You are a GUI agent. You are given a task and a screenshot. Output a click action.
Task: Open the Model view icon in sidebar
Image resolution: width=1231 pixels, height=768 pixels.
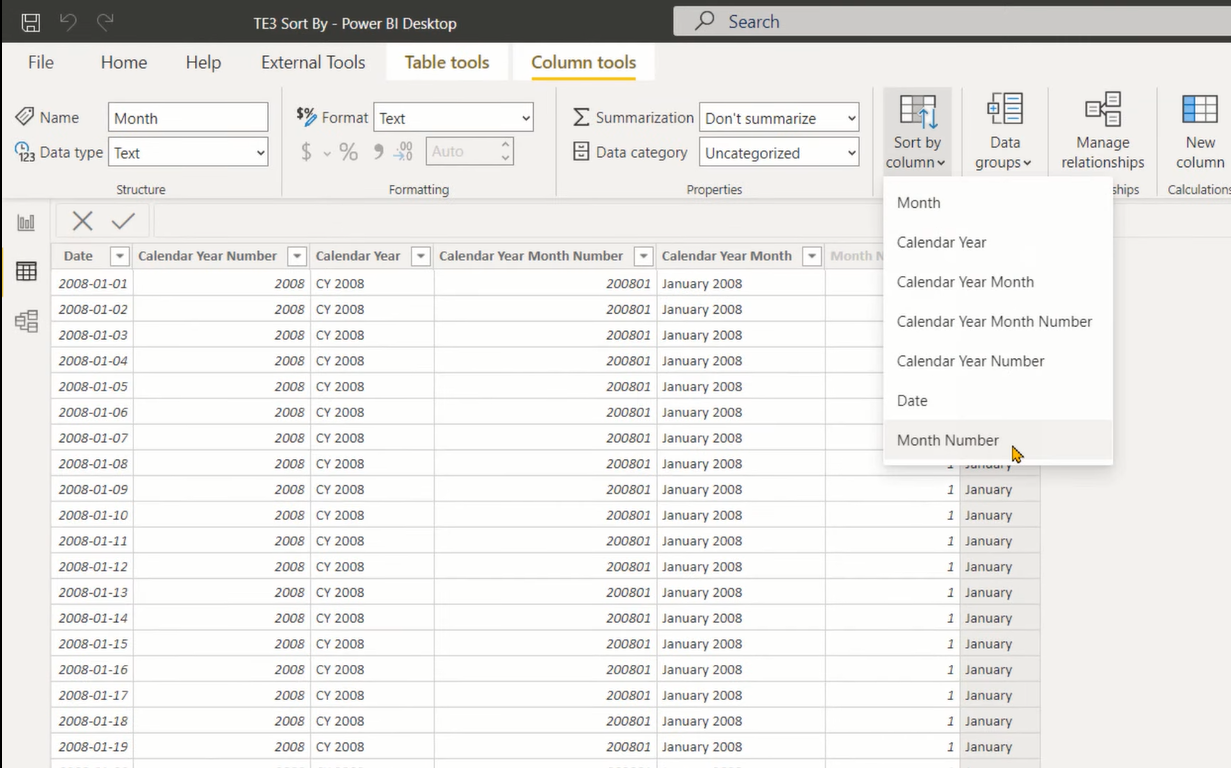pos(26,321)
